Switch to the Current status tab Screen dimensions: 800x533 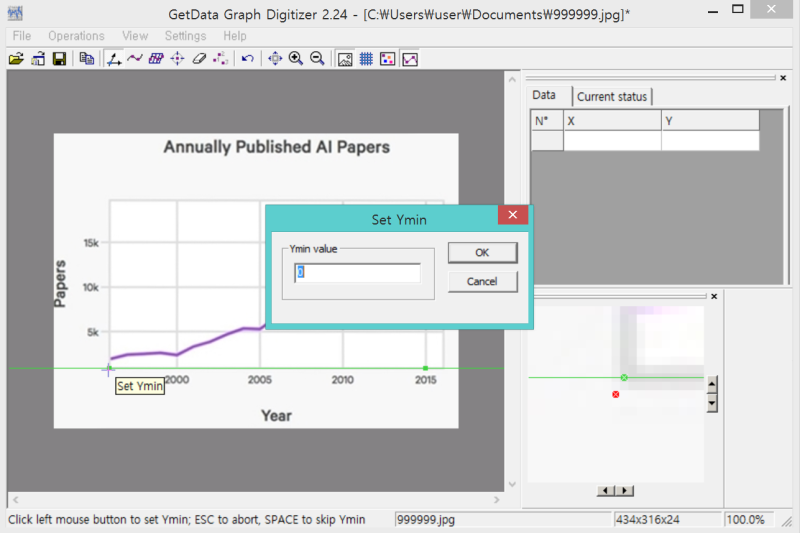coord(612,96)
